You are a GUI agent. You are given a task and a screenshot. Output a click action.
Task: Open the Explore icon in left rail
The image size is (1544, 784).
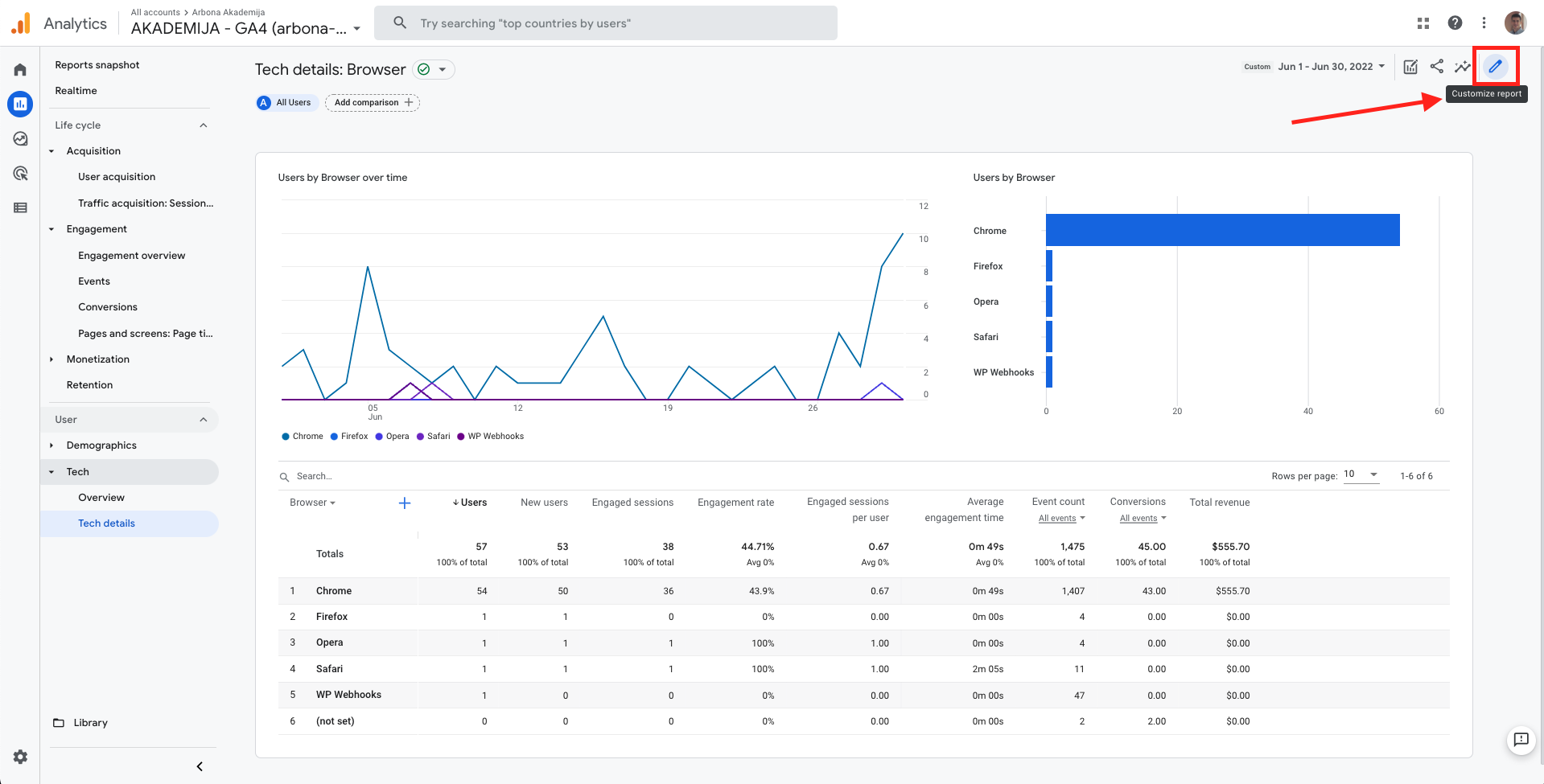click(x=20, y=138)
